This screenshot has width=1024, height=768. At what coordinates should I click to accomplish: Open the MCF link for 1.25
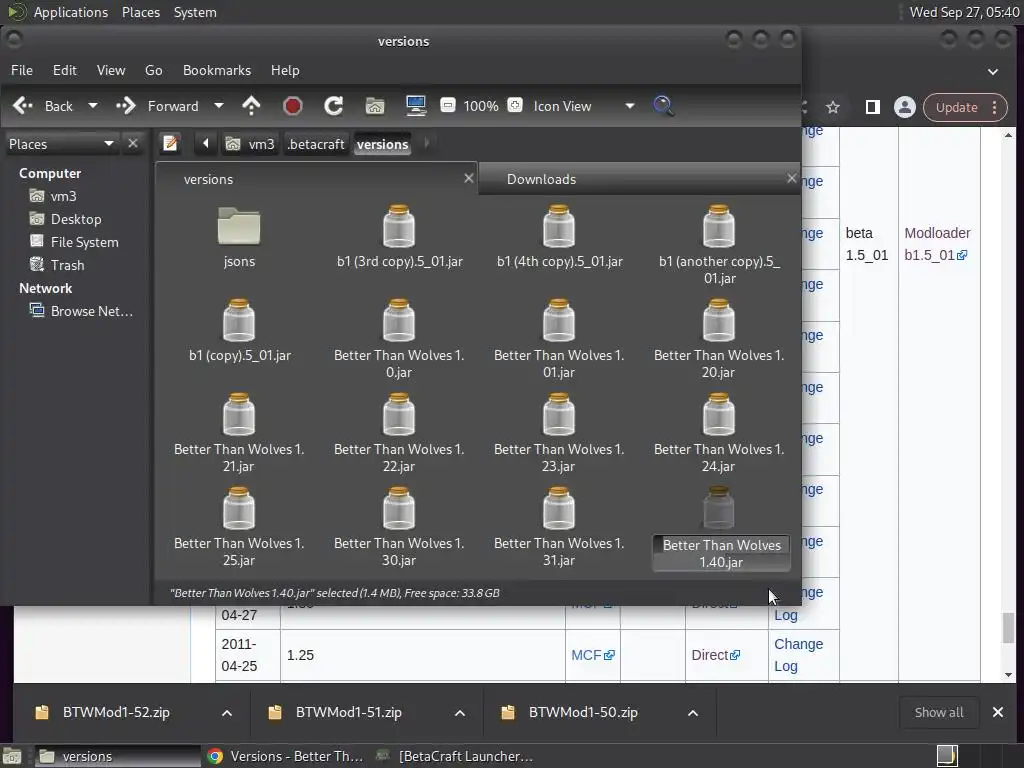click(592, 655)
